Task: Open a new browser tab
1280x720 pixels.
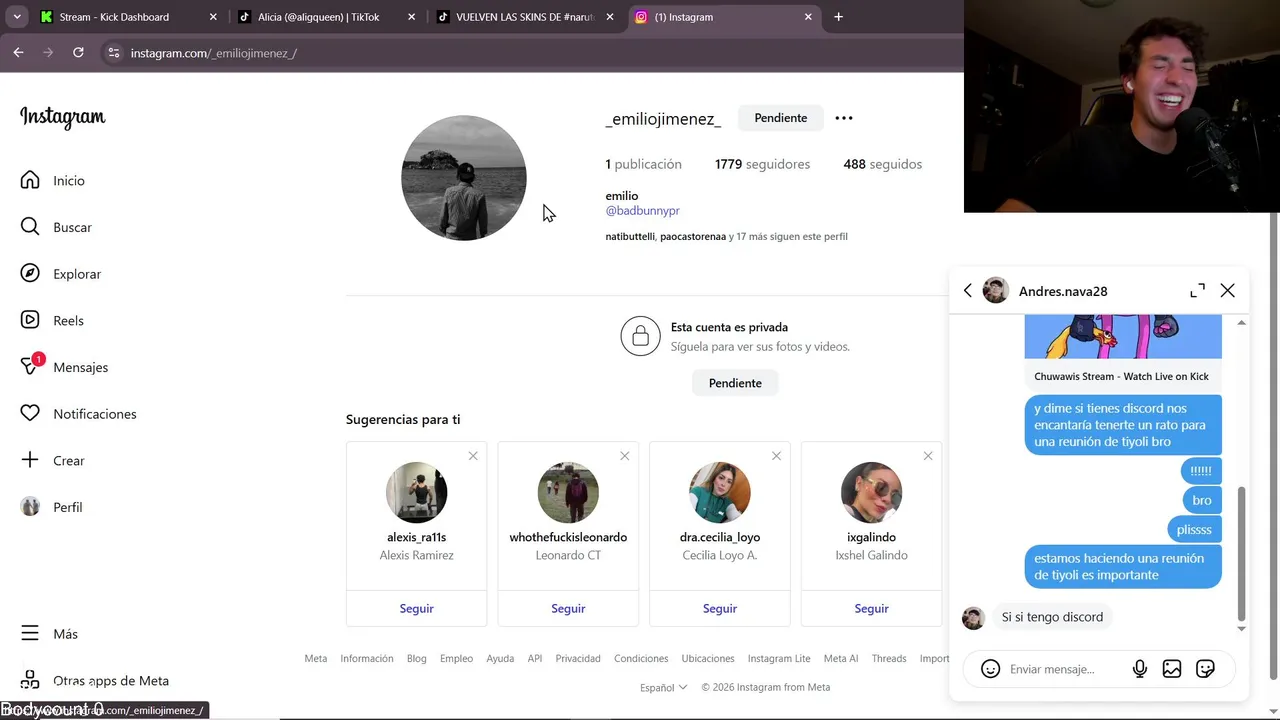Action: coord(838,17)
